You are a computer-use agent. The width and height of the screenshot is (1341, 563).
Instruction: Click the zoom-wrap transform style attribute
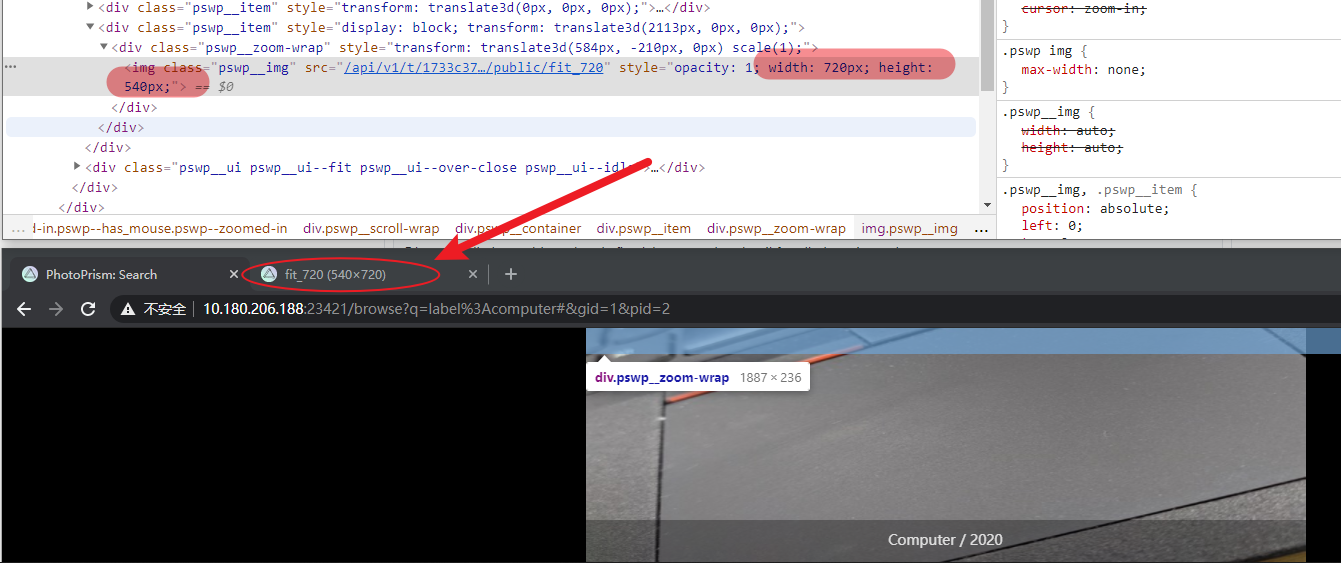[578, 47]
